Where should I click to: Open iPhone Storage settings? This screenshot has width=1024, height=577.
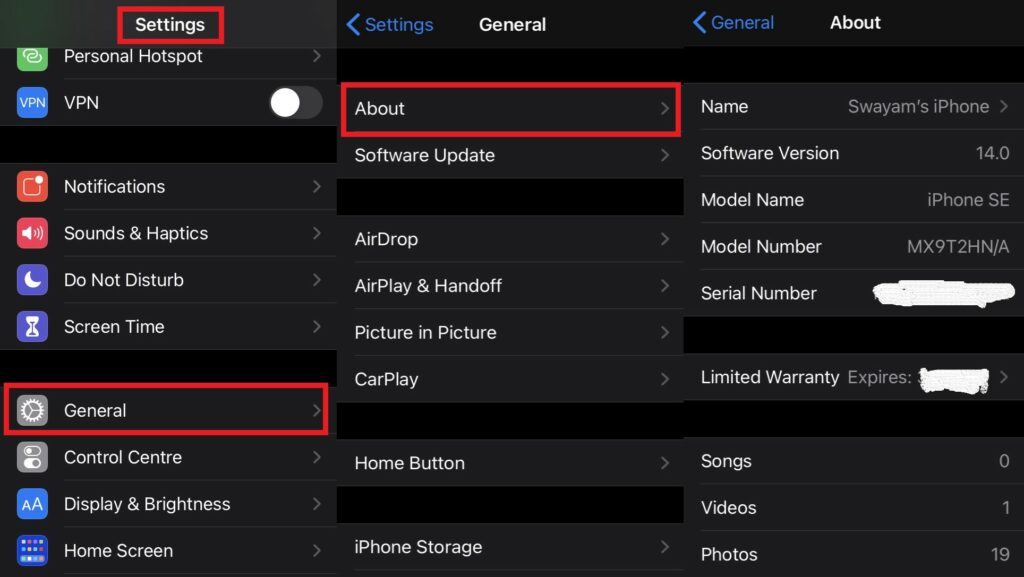510,547
